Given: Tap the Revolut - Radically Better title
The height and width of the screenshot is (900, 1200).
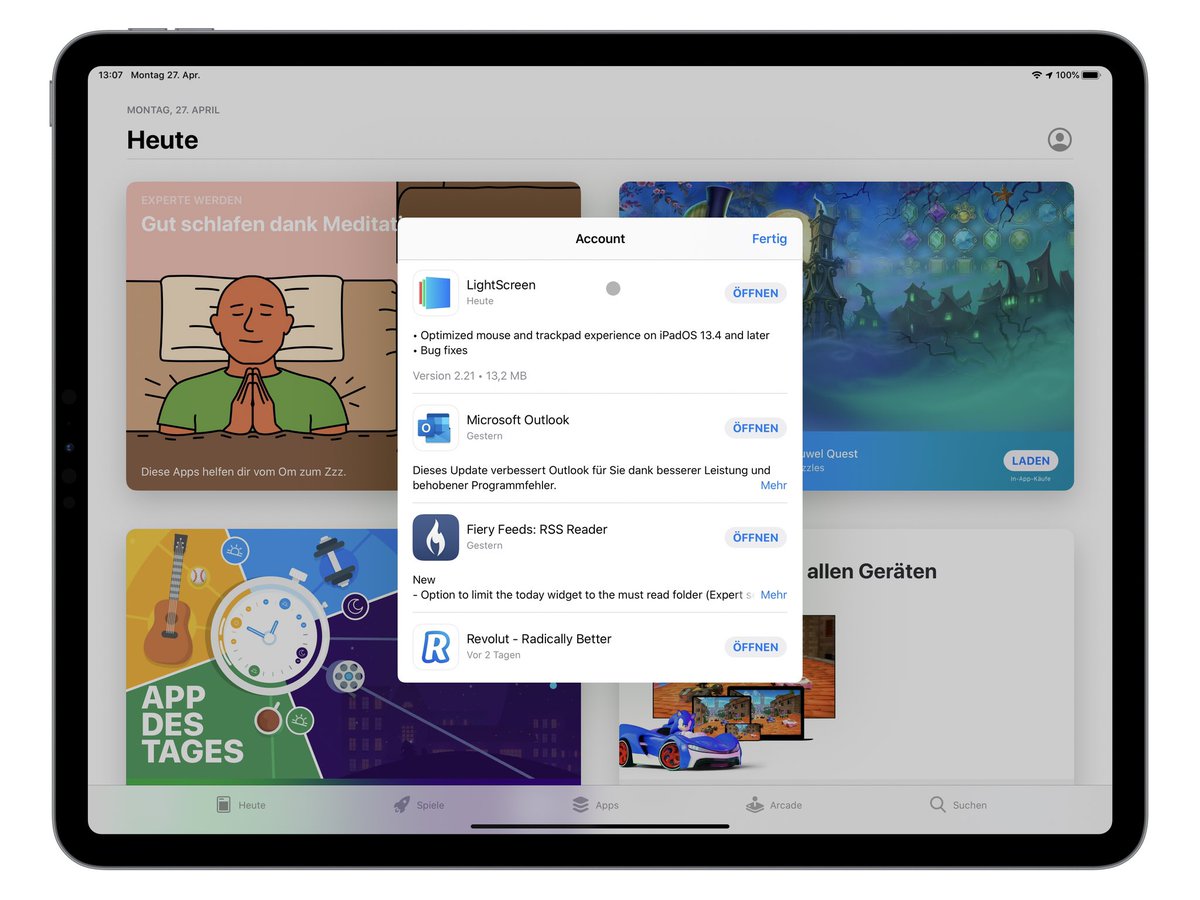Looking at the screenshot, I should [x=539, y=639].
